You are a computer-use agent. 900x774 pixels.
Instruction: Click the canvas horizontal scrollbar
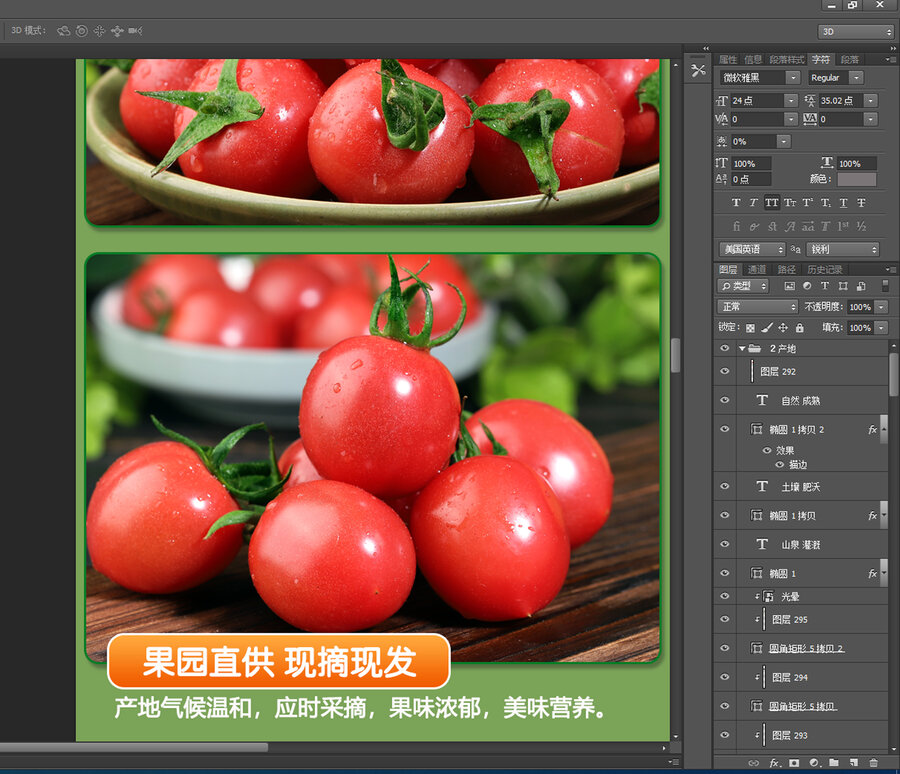(x=134, y=747)
